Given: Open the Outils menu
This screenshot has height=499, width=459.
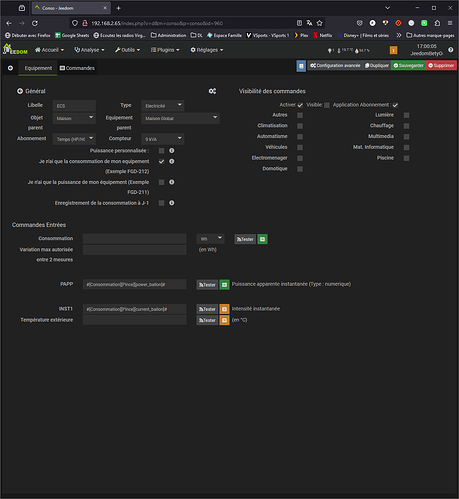Looking at the screenshot, I should pyautogui.click(x=127, y=50).
